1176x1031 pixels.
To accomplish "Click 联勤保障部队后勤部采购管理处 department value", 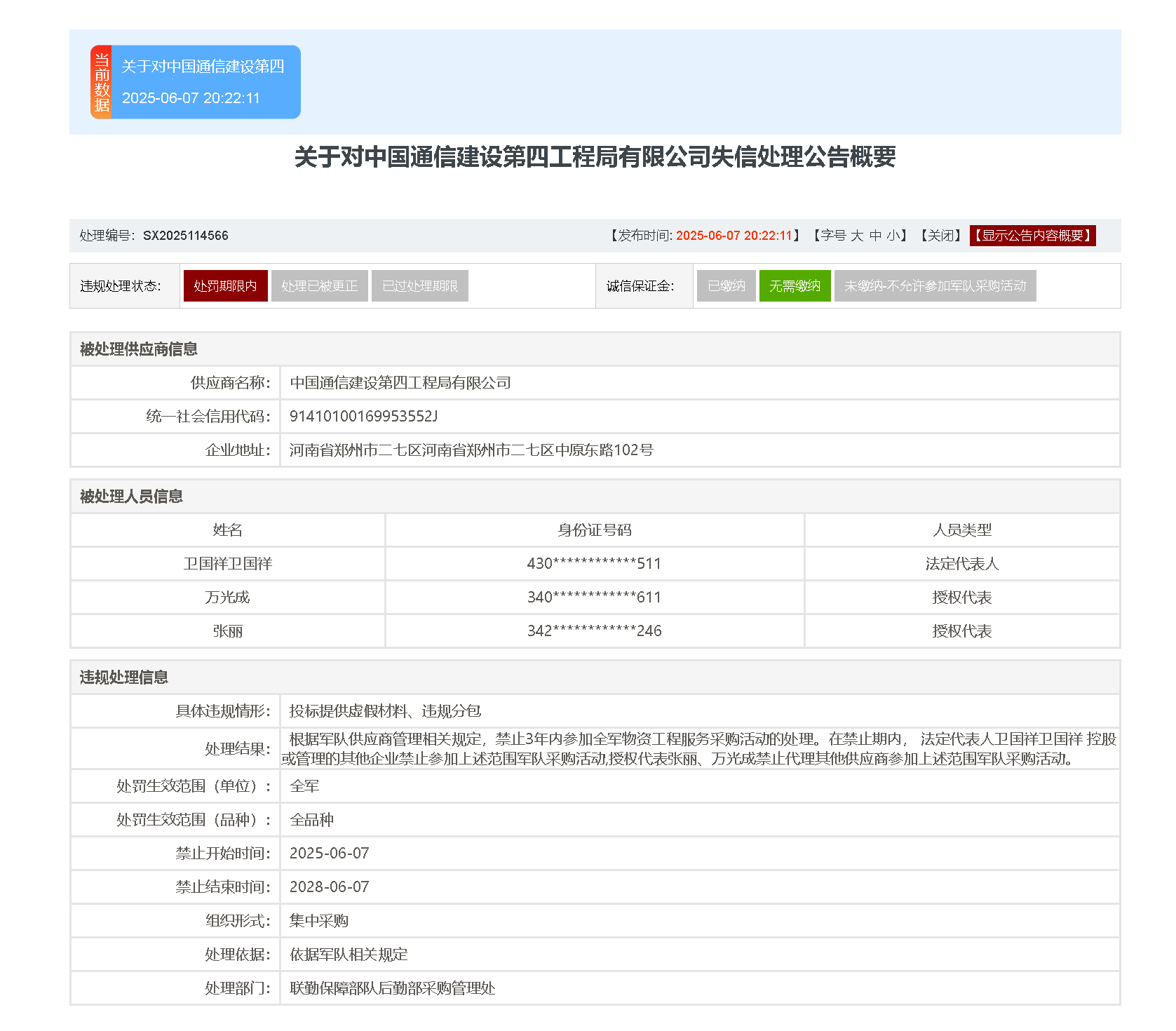I will (x=393, y=988).
